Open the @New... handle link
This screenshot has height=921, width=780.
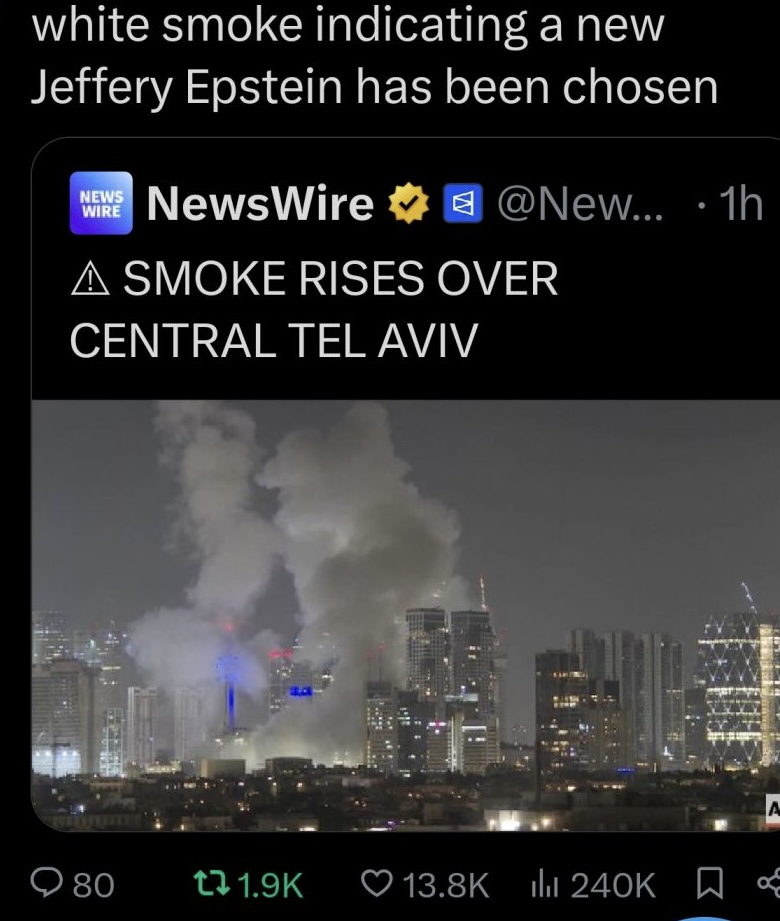coord(580,204)
